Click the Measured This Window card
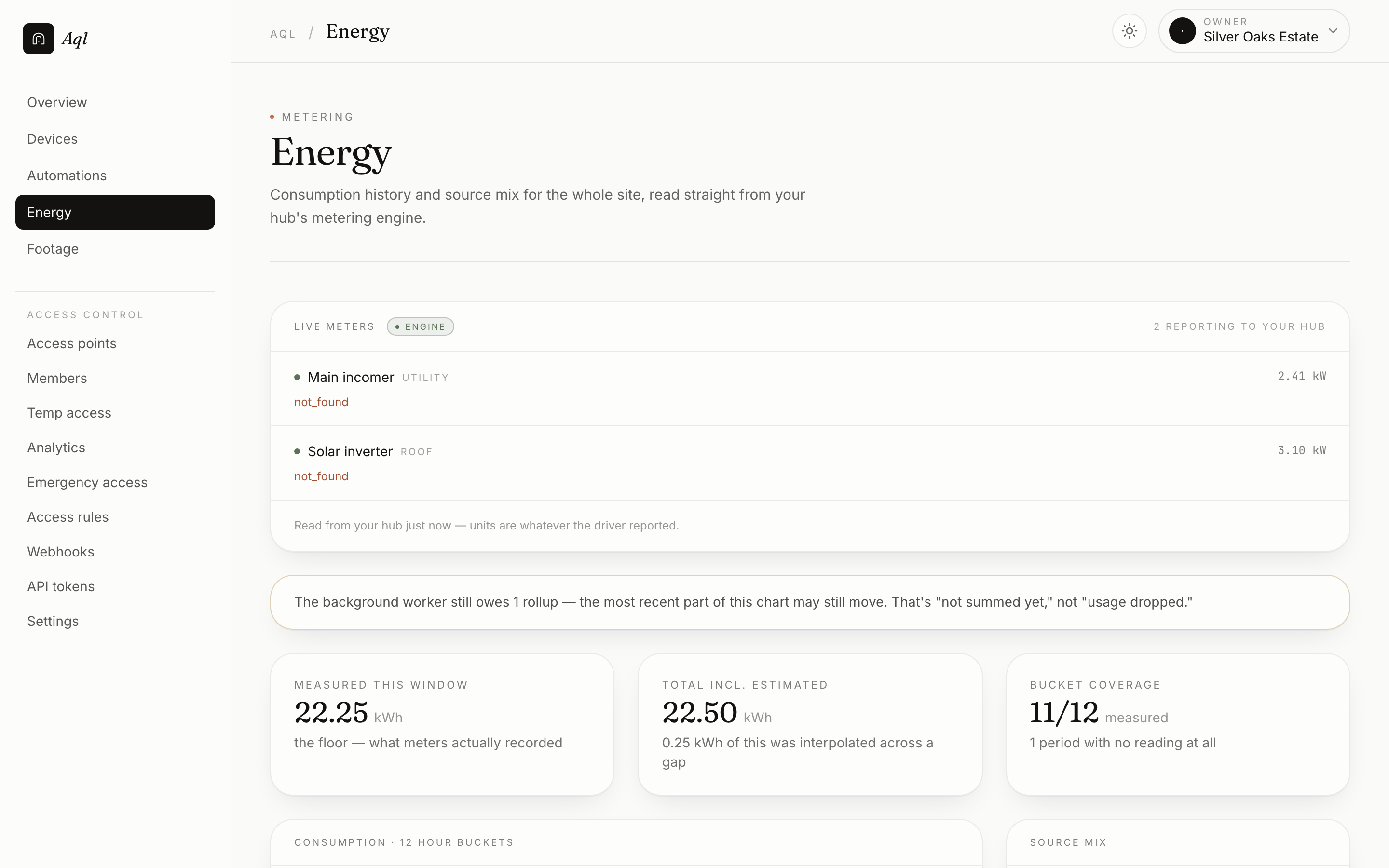 point(442,724)
